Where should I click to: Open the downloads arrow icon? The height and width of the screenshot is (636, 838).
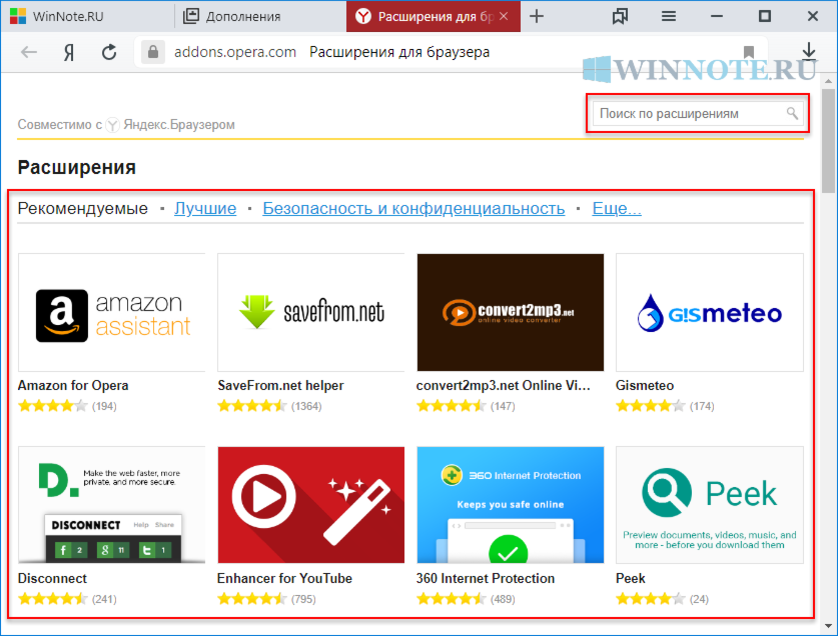(x=809, y=51)
